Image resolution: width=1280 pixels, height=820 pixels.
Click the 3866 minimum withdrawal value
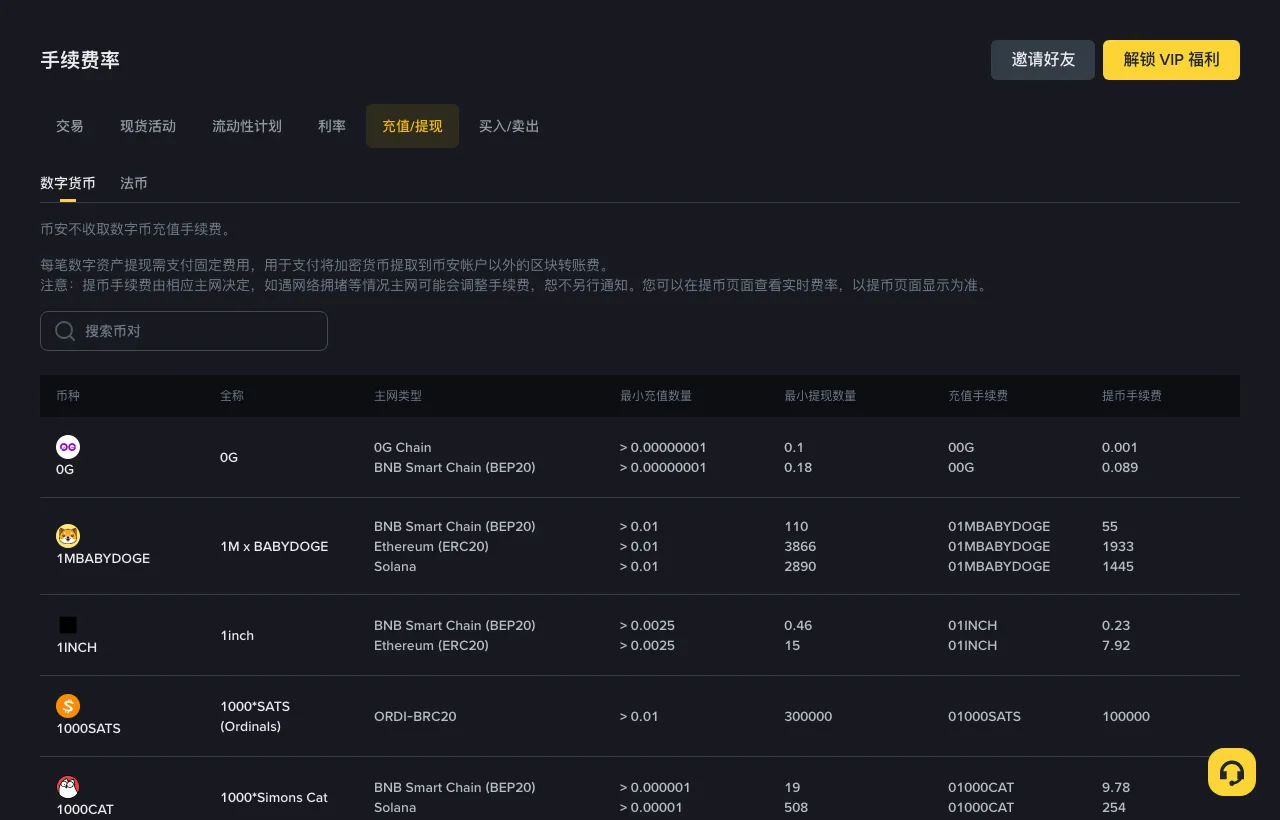[800, 546]
